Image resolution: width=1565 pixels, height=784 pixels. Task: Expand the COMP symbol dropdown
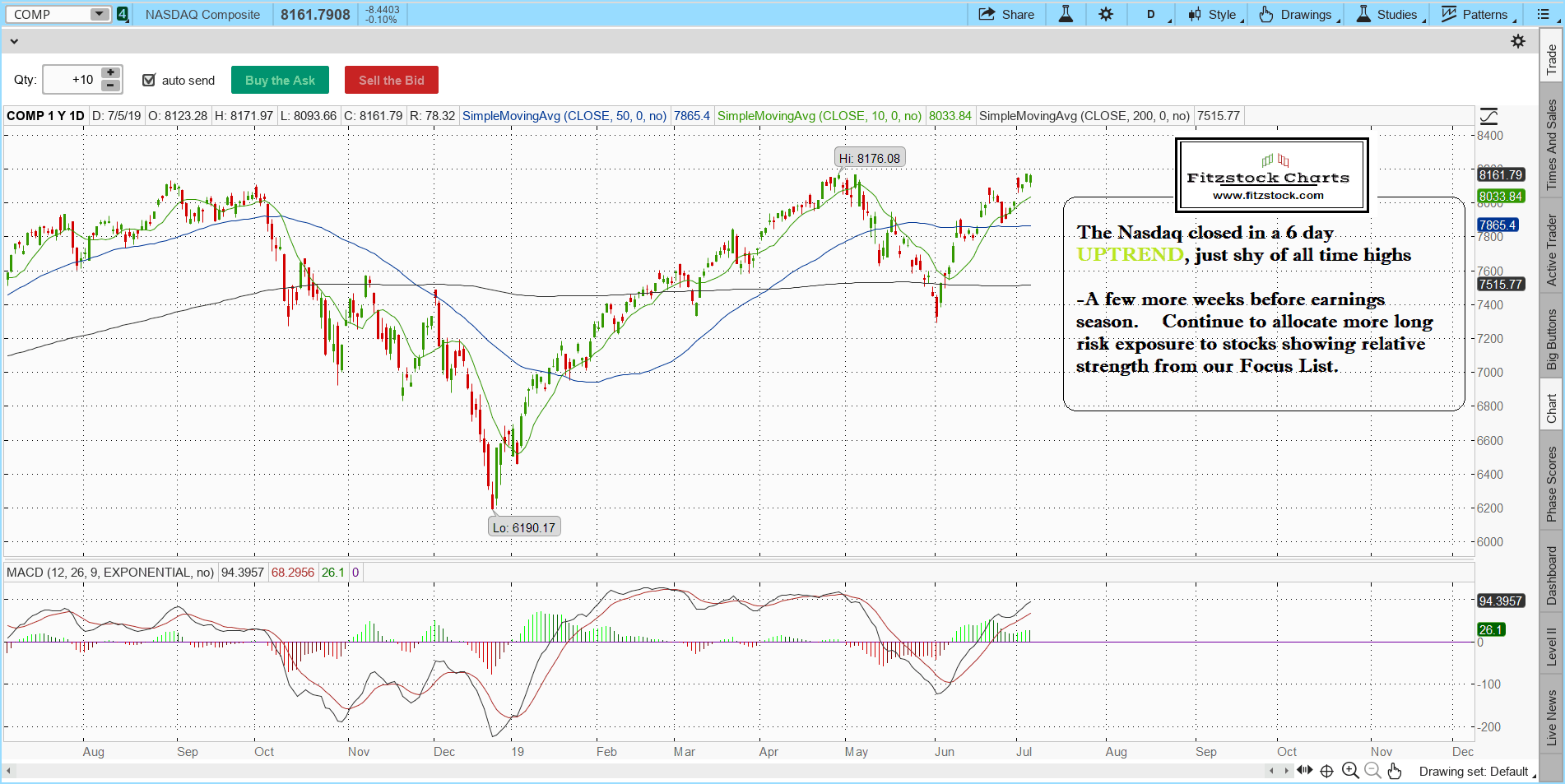(99, 14)
